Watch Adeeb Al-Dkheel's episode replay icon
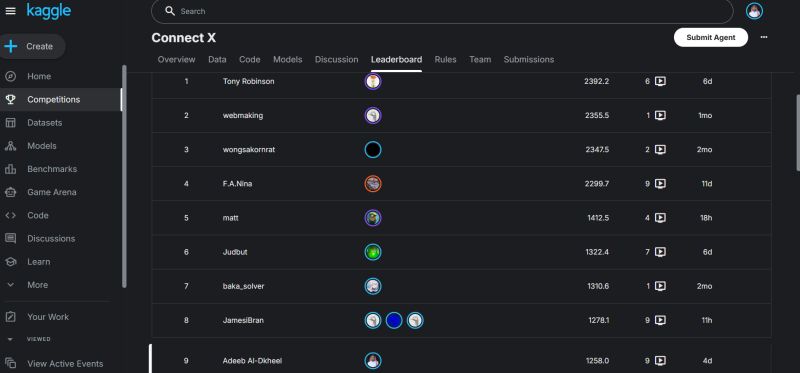 pyautogui.click(x=660, y=361)
